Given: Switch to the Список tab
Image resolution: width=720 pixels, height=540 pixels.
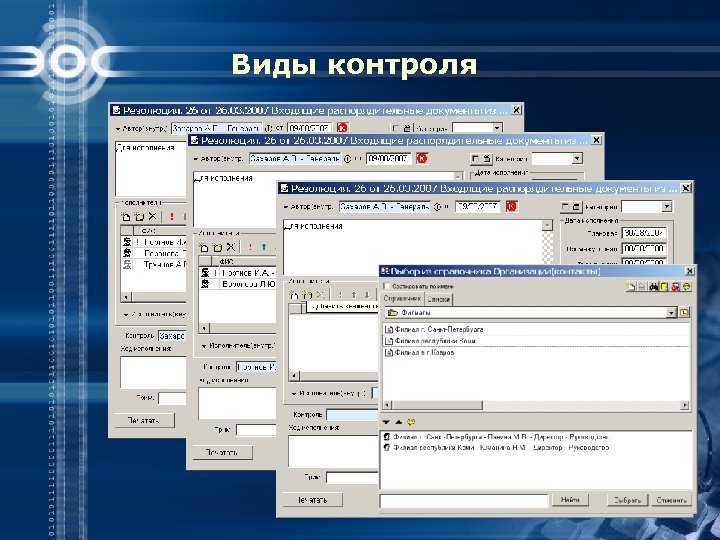Looking at the screenshot, I should tap(439, 299).
